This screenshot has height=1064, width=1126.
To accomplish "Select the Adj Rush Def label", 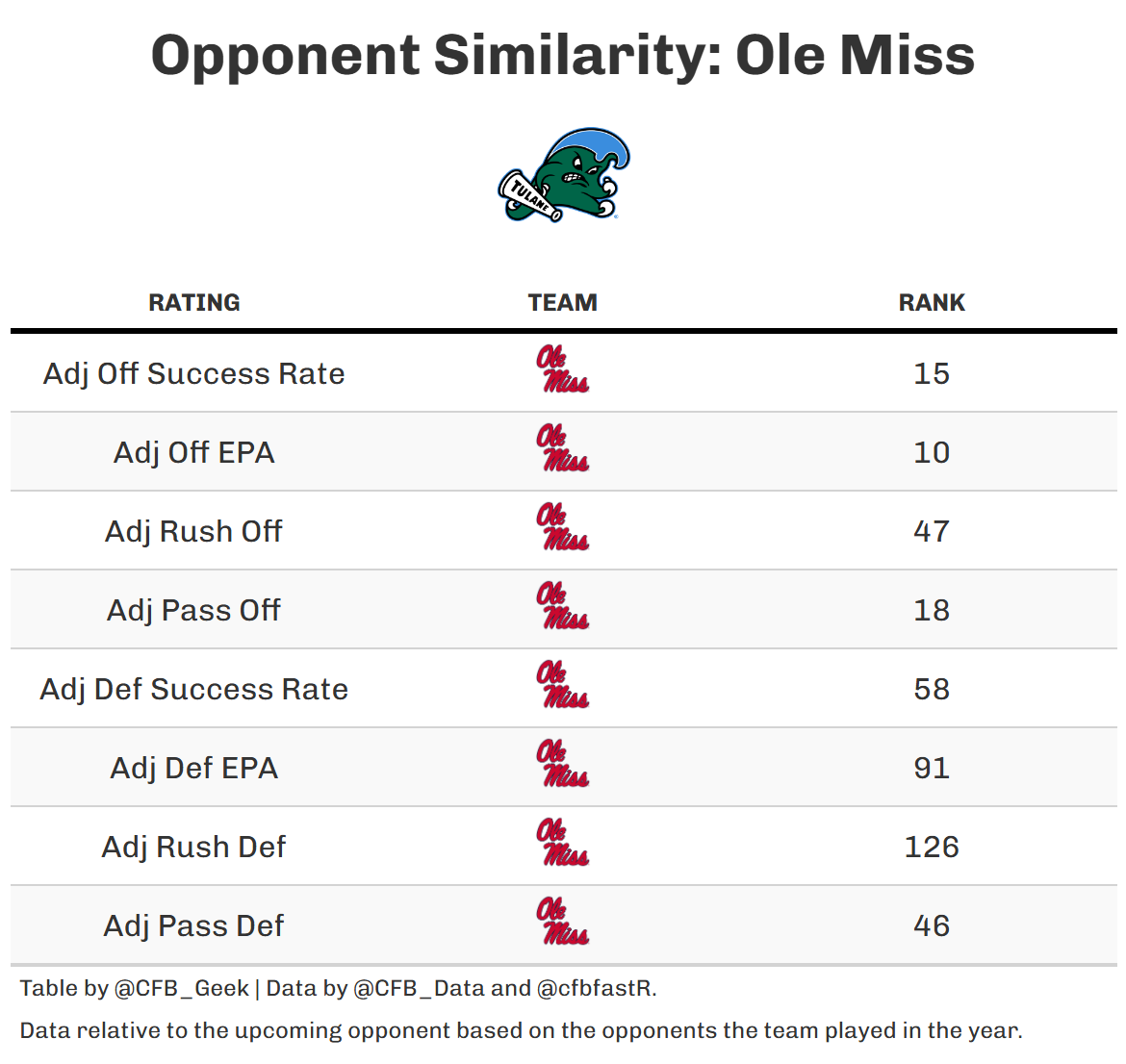I will pyautogui.click(x=194, y=847).
